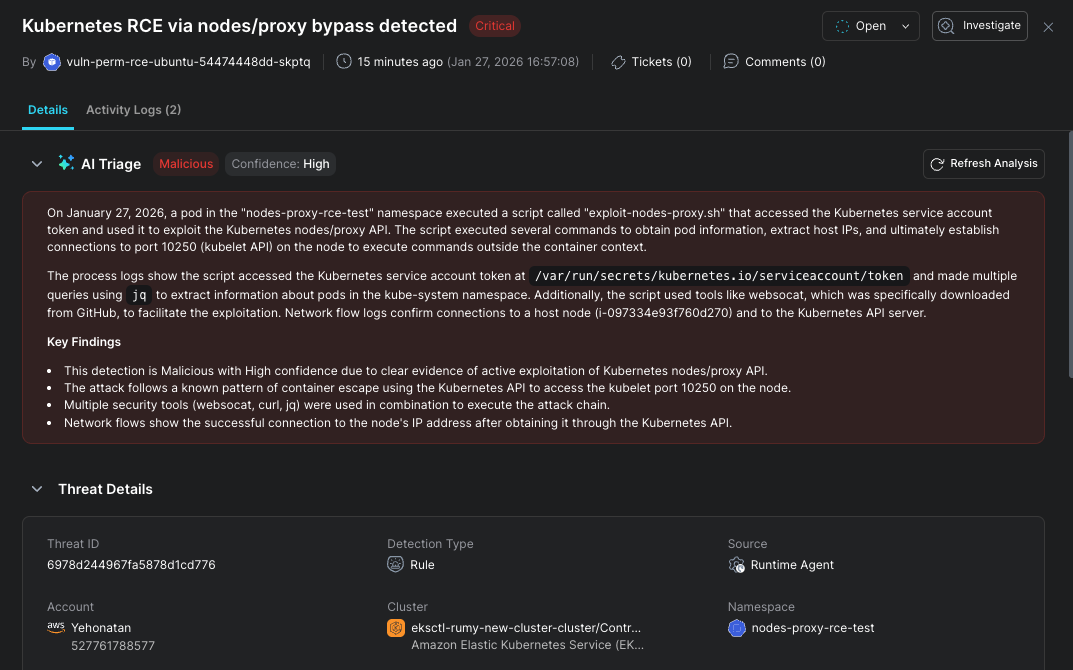Click the refresh arrow icon in Refresh Analysis
Image resolution: width=1073 pixels, height=670 pixels.
pyautogui.click(x=937, y=164)
